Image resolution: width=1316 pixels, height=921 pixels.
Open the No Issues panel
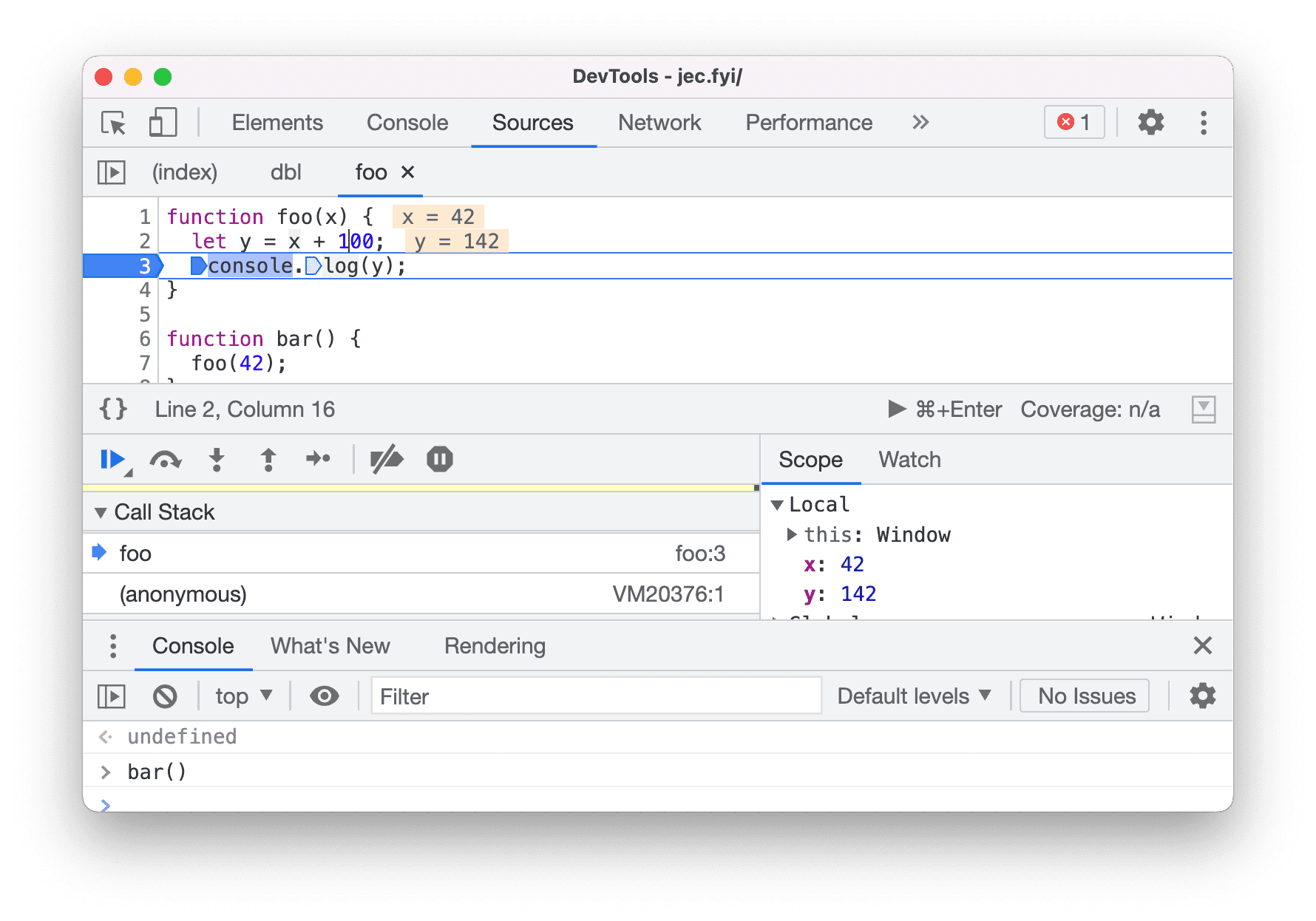coord(1084,696)
